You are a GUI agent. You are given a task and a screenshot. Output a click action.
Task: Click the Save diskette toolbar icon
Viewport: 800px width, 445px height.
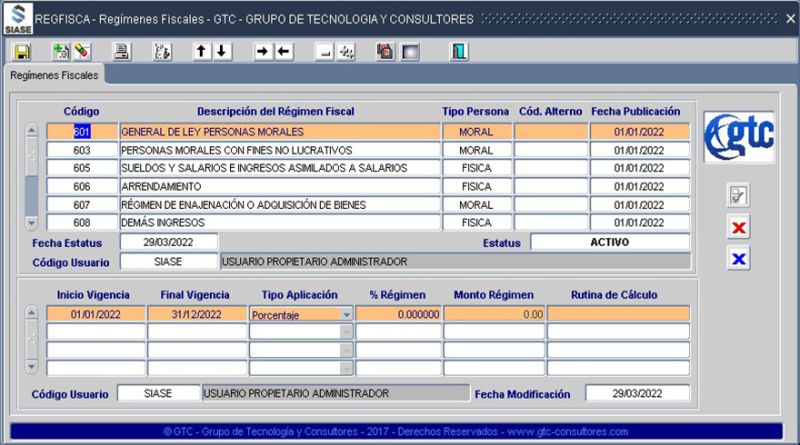[x=22, y=51]
